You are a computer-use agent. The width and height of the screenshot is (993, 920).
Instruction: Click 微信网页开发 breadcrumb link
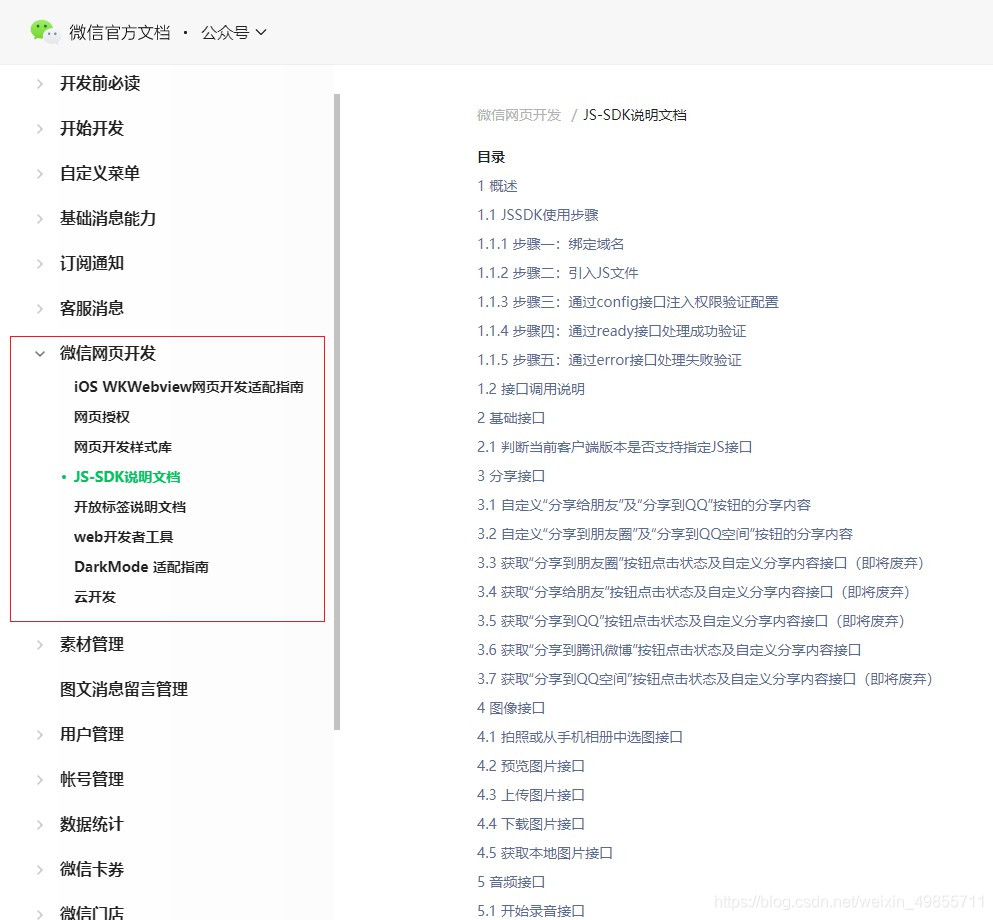point(519,115)
